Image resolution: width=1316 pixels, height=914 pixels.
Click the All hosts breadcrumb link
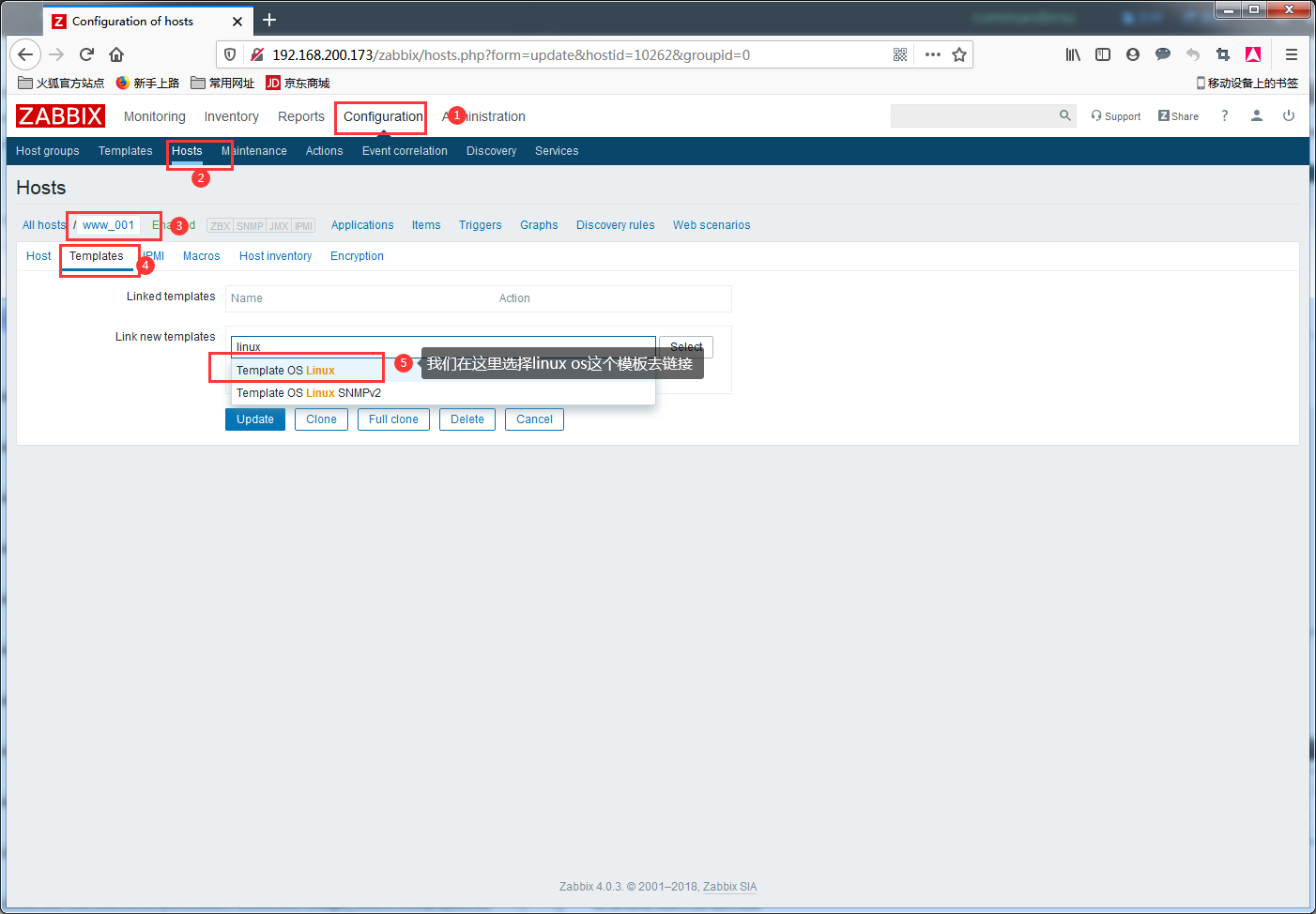click(x=44, y=225)
